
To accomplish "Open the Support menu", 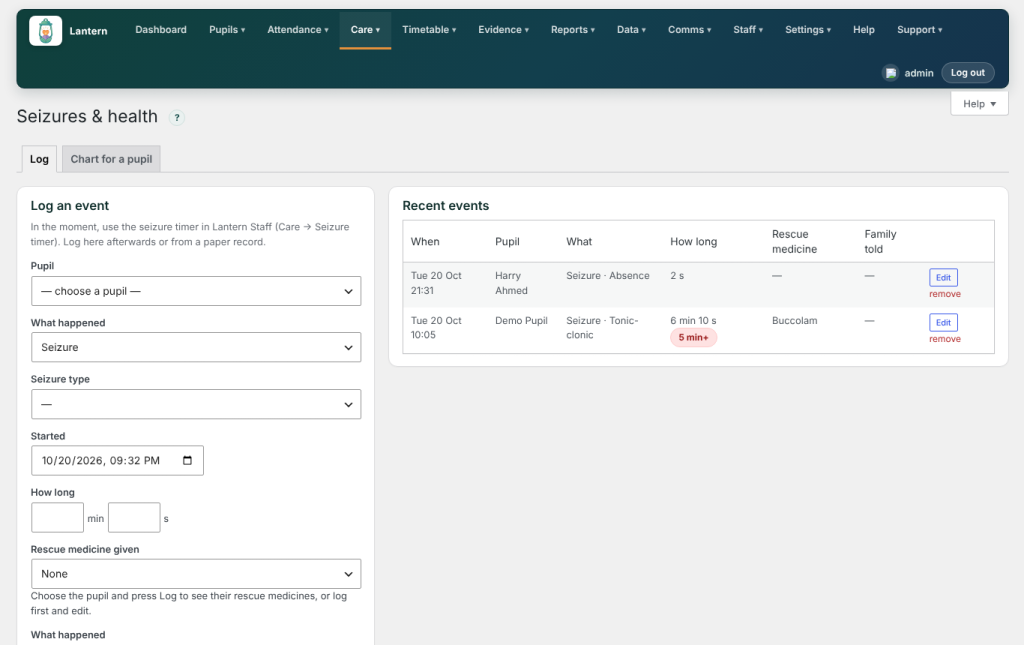I will pyautogui.click(x=920, y=29).
